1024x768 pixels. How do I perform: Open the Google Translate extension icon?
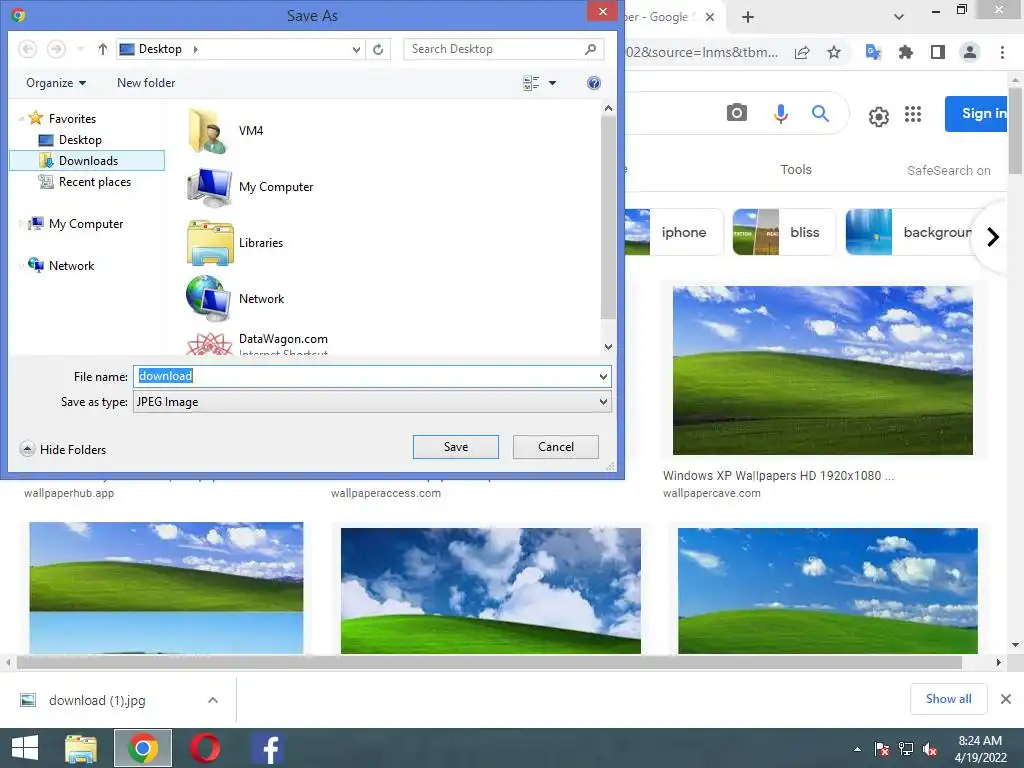coord(873,52)
